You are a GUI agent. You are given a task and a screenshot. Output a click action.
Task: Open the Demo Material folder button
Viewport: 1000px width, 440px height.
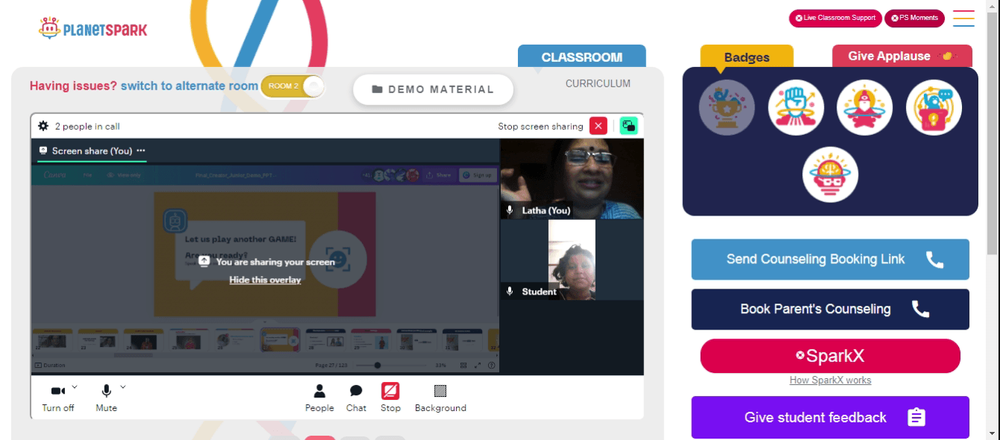tap(433, 89)
